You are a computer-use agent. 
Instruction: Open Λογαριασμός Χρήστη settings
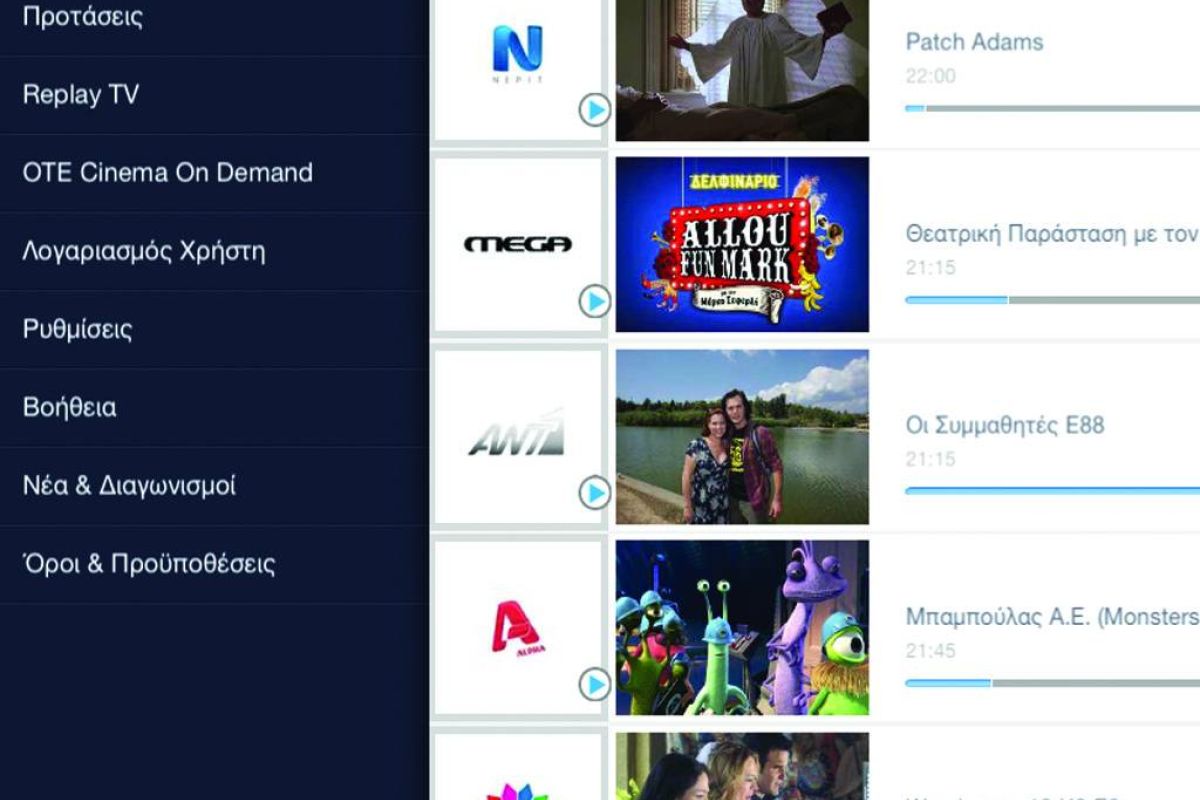tap(146, 250)
